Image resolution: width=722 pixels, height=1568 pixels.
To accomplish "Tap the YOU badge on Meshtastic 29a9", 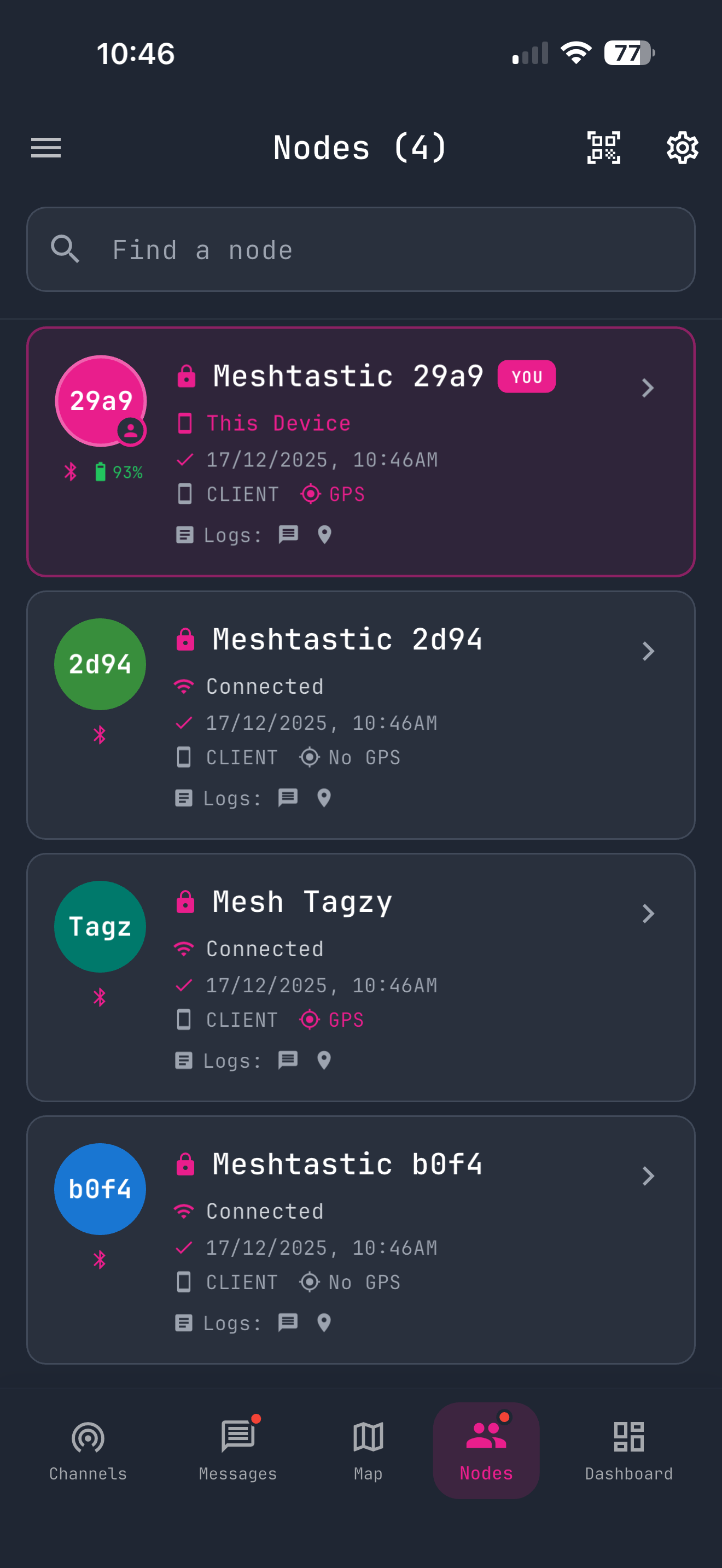I will point(527,376).
